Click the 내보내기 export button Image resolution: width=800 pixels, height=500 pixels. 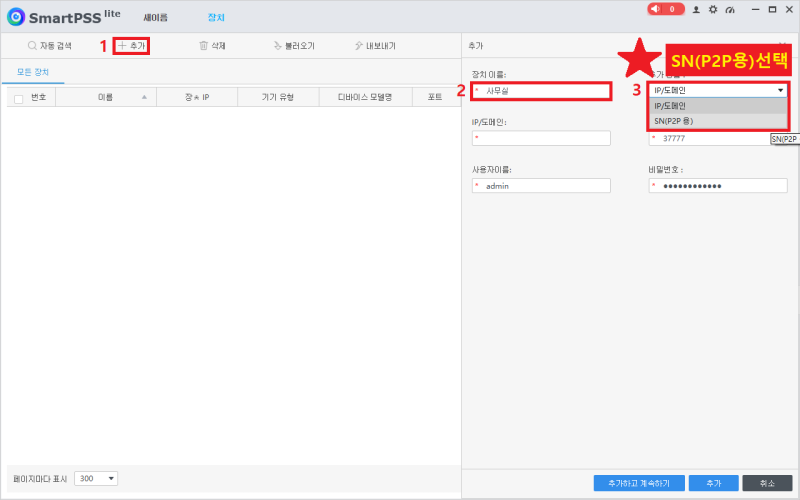[375, 46]
